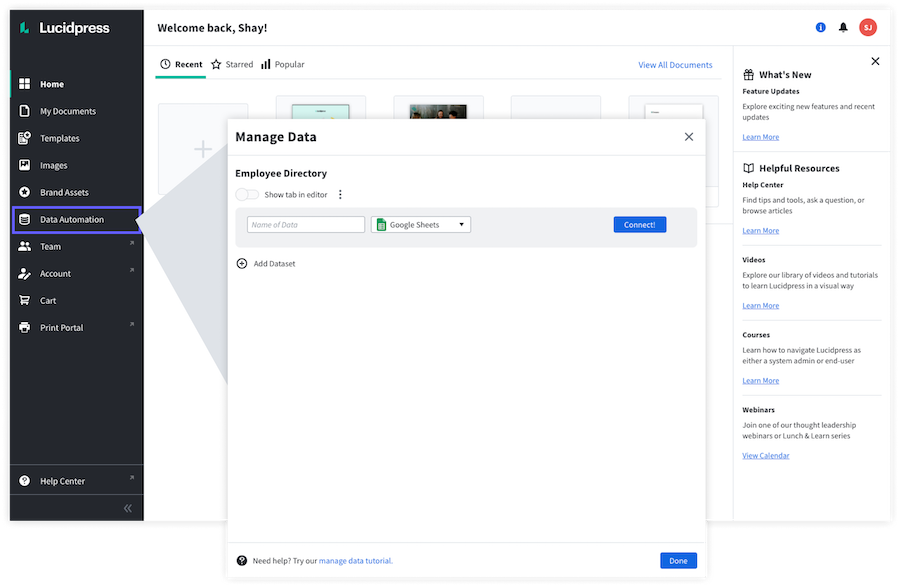This screenshot has width=900, height=587.
Task: Switch to the Popular tab
Action: click(282, 64)
